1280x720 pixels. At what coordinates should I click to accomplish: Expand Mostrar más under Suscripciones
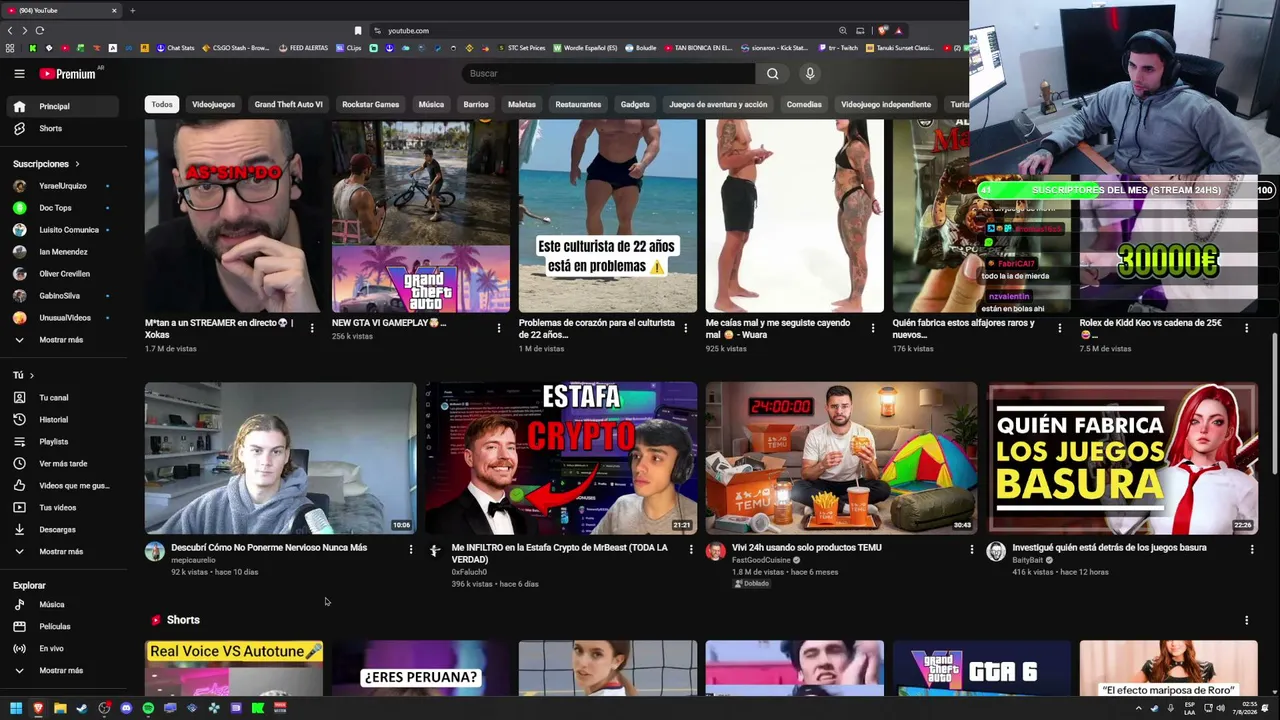point(64,340)
